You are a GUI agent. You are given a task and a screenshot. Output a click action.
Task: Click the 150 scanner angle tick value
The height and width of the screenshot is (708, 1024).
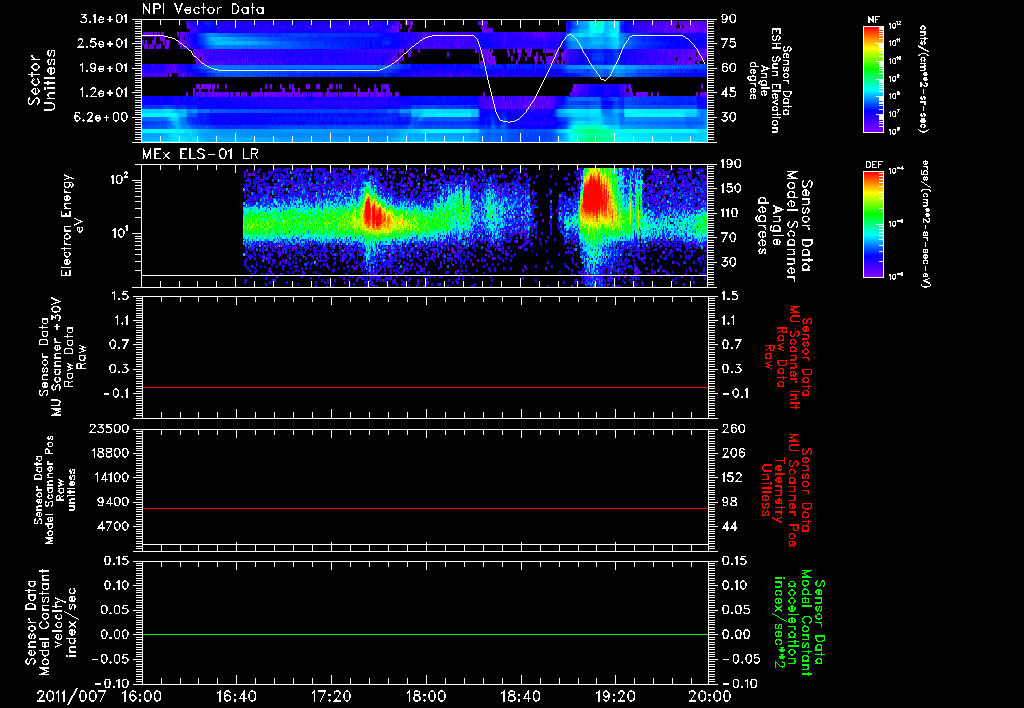731,188
